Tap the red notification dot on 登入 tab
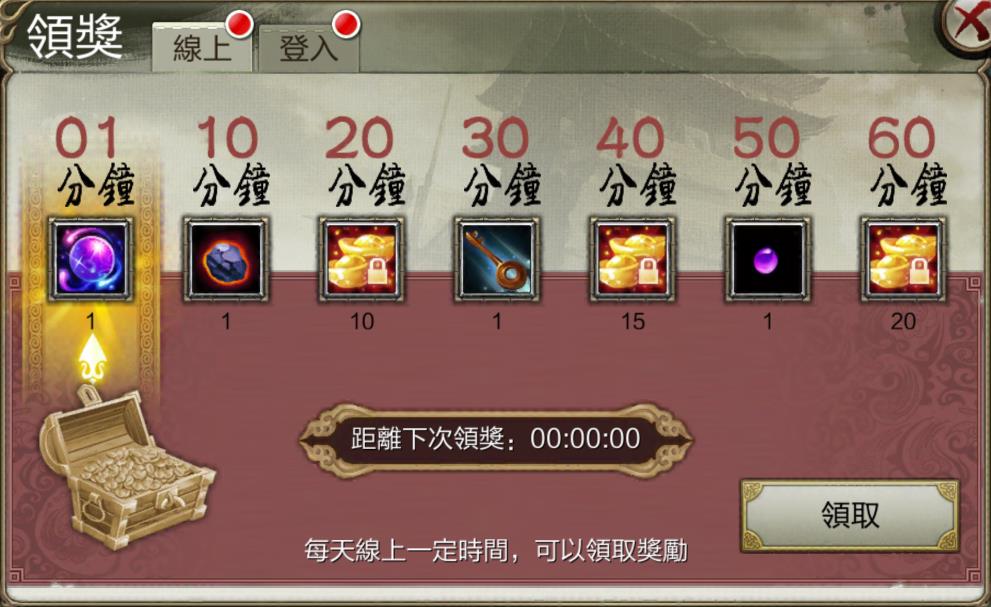 coord(346,24)
